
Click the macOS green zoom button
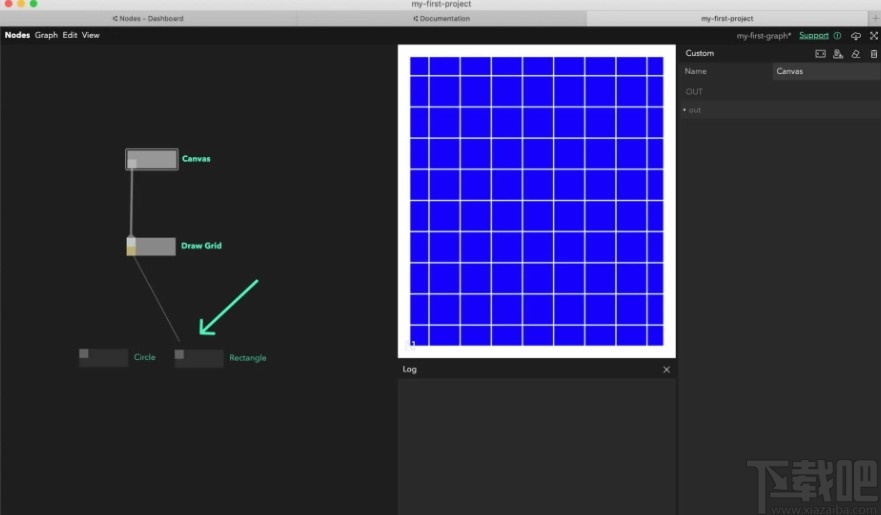point(34,3)
